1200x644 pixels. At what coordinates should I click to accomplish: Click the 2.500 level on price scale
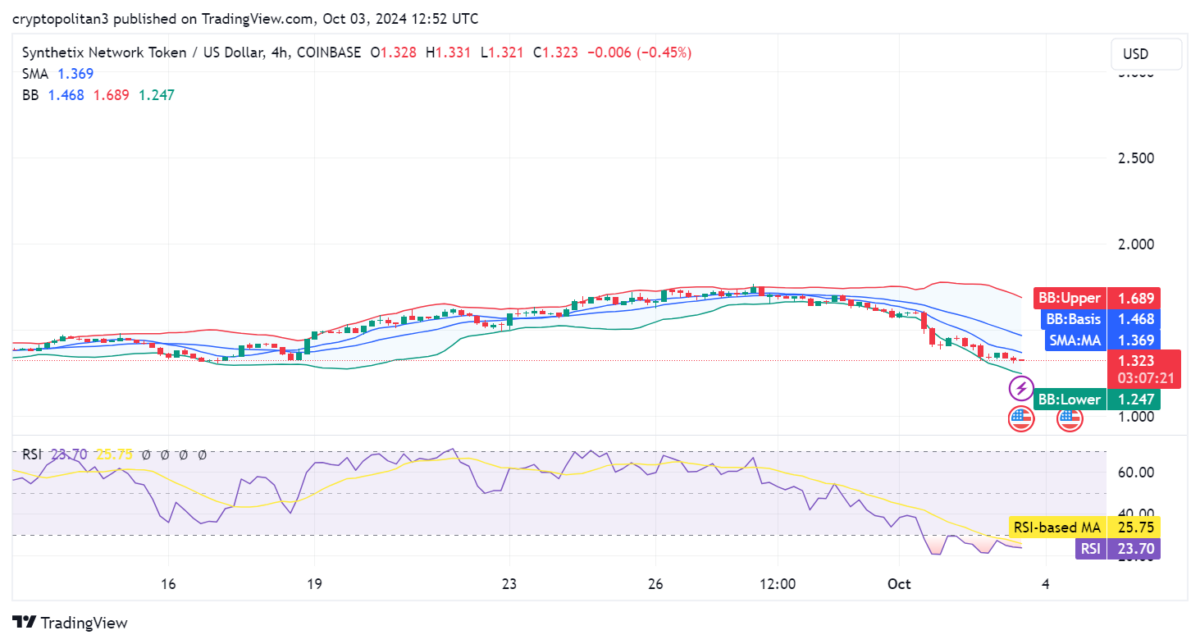[x=1138, y=158]
